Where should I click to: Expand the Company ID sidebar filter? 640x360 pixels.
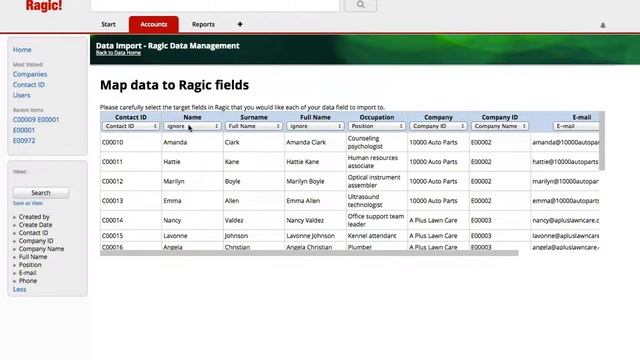pyautogui.click(x=36, y=241)
